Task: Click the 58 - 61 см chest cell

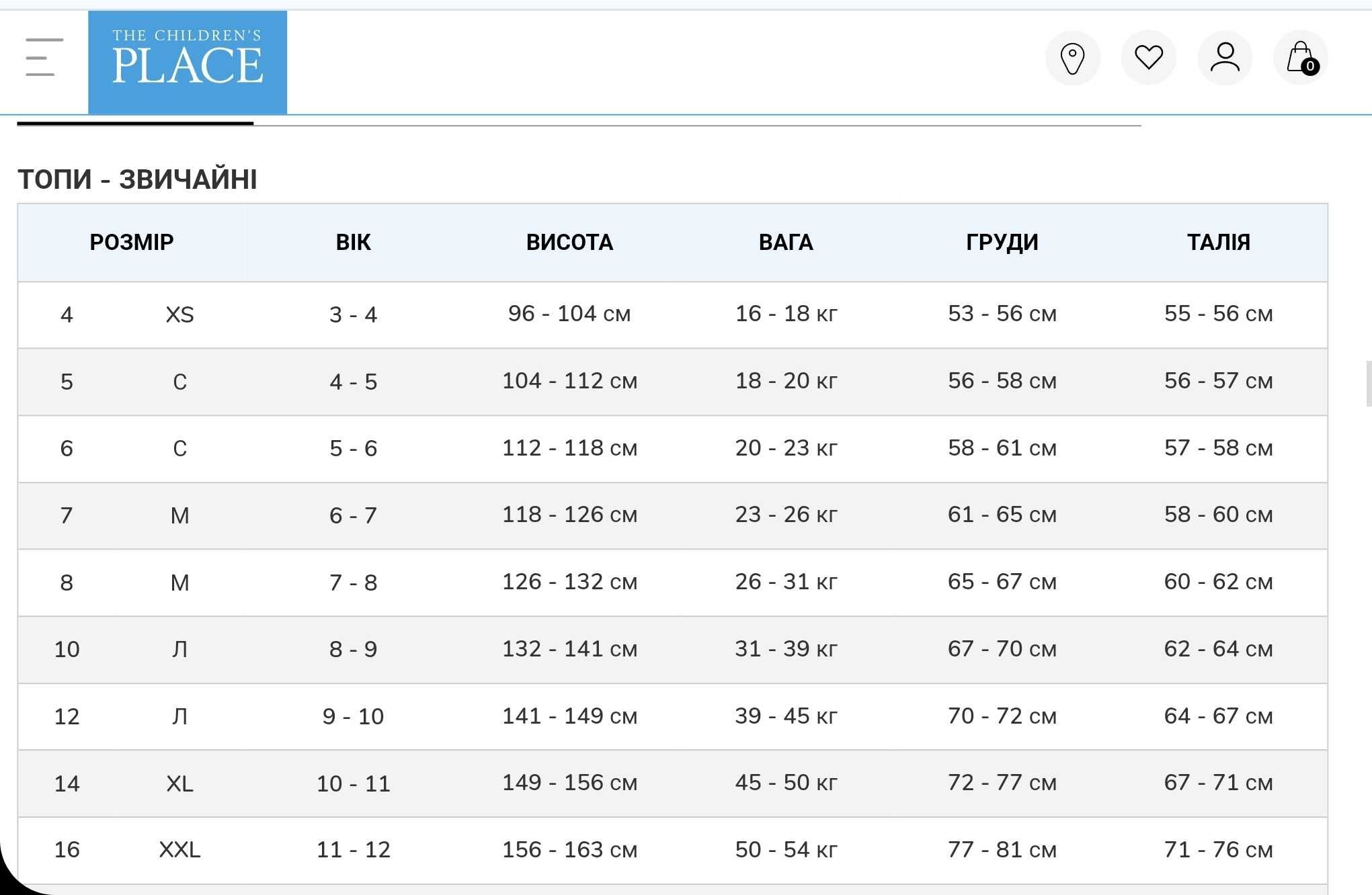Action: click(1002, 447)
